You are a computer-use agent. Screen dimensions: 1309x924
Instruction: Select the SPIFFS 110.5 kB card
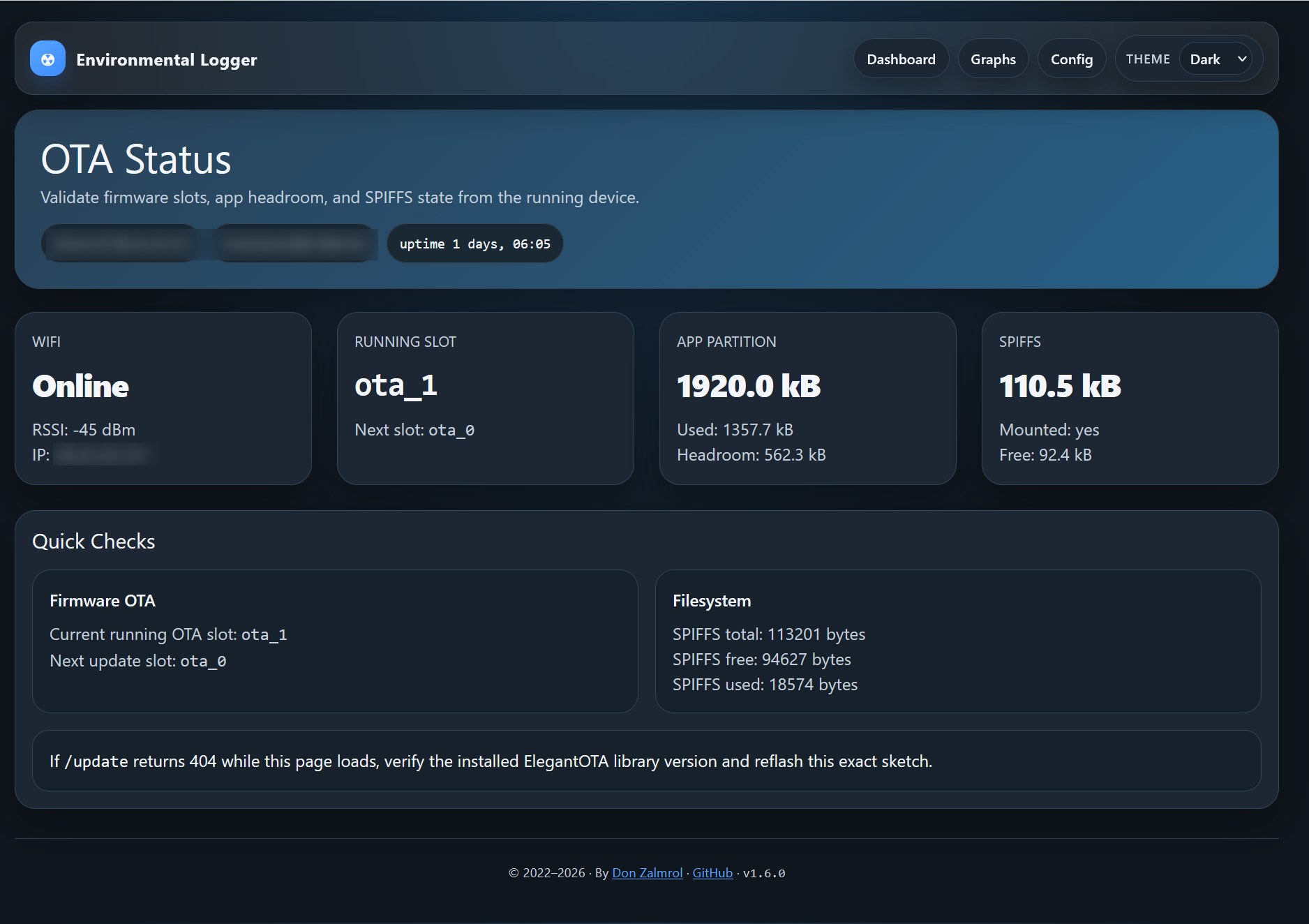[x=1130, y=398]
